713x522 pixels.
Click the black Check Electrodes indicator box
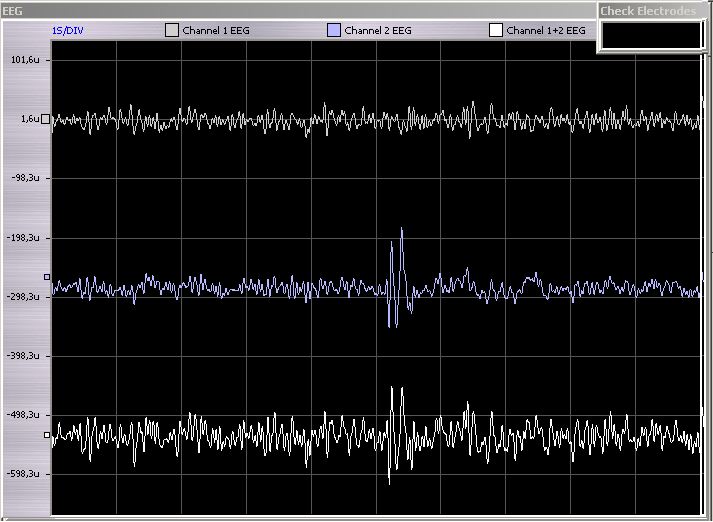click(651, 35)
